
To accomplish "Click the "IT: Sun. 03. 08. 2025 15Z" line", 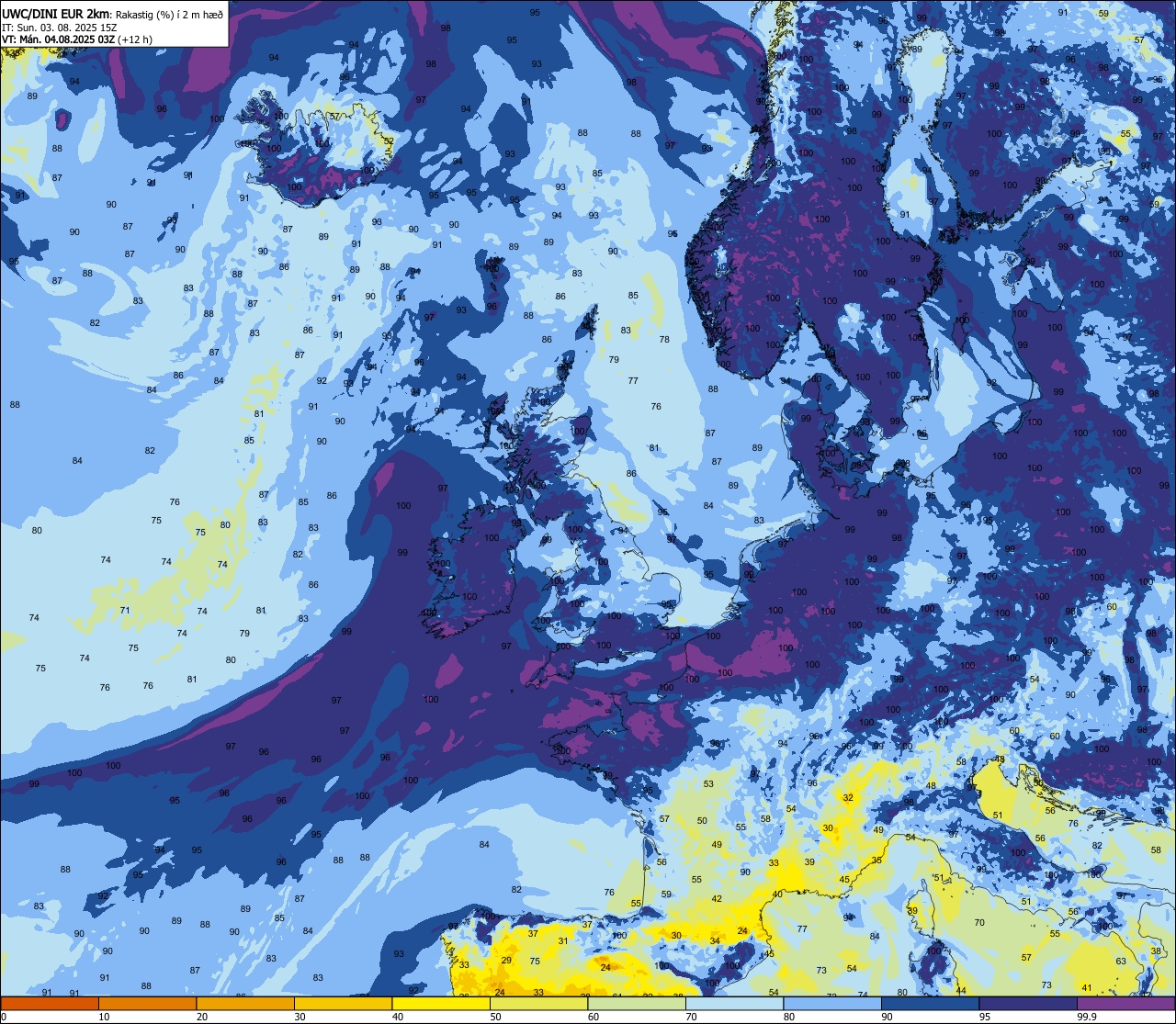I will pos(59,28).
